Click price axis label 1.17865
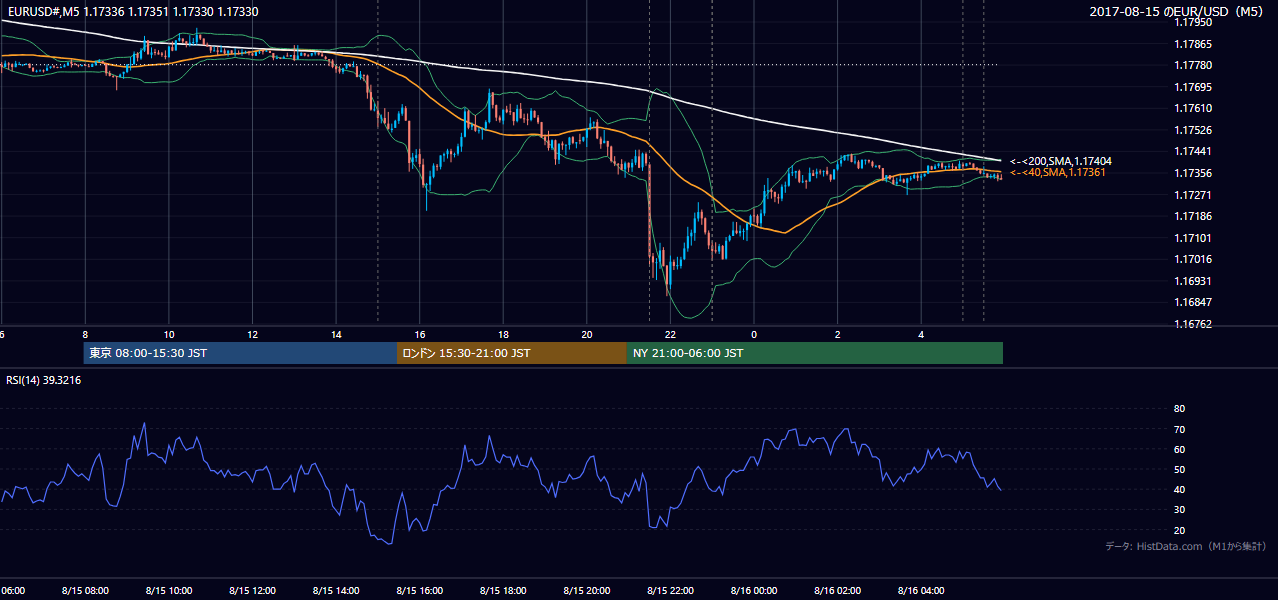 [1193, 44]
